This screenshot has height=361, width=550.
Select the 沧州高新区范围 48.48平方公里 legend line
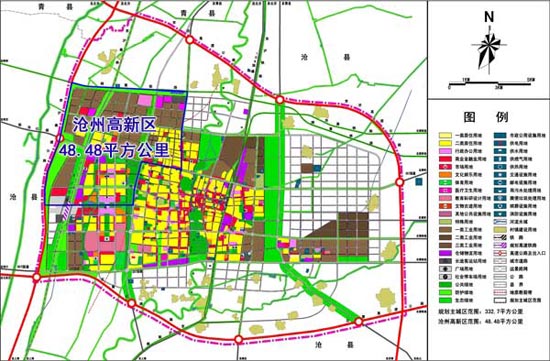[x=480, y=321]
